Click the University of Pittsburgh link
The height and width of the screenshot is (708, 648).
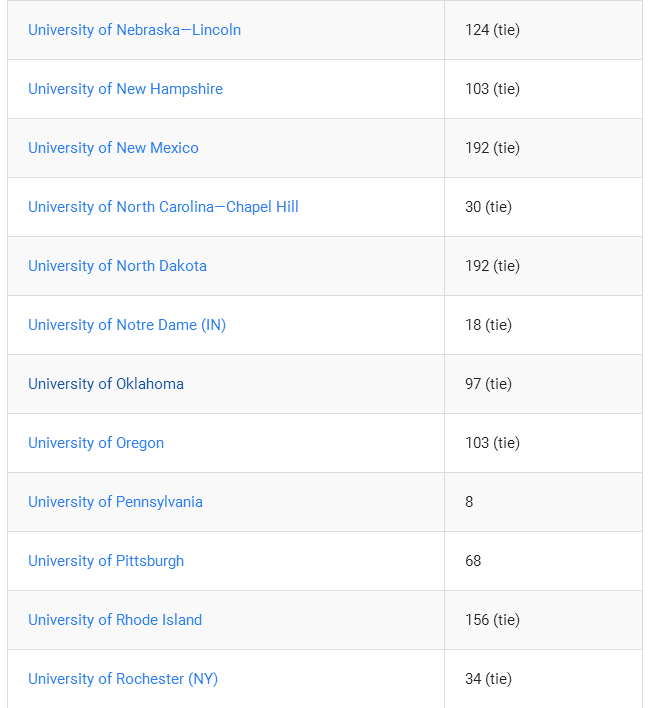[x=106, y=561]
